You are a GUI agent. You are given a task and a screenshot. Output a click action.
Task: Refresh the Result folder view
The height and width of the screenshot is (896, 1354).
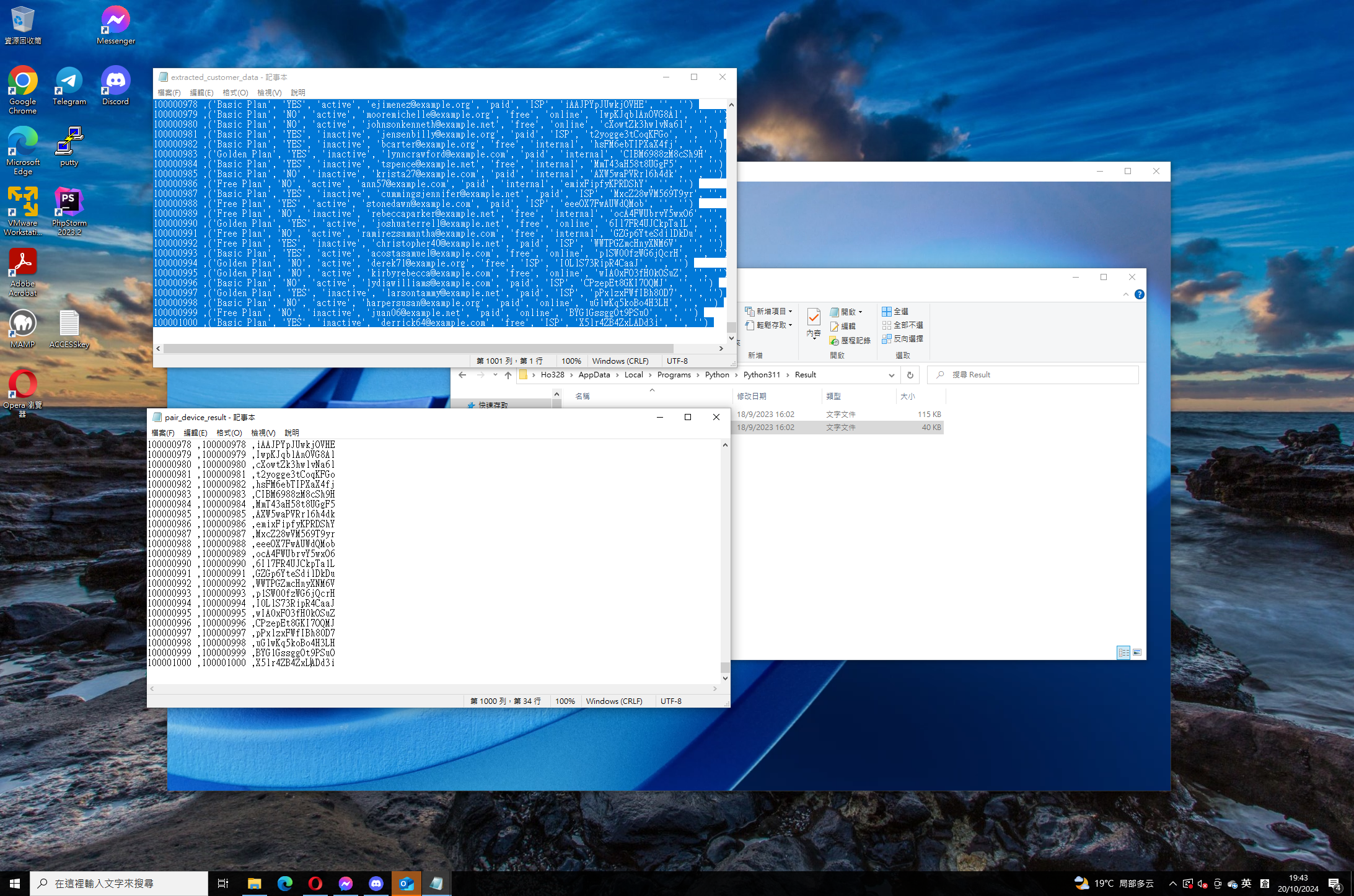[910, 375]
